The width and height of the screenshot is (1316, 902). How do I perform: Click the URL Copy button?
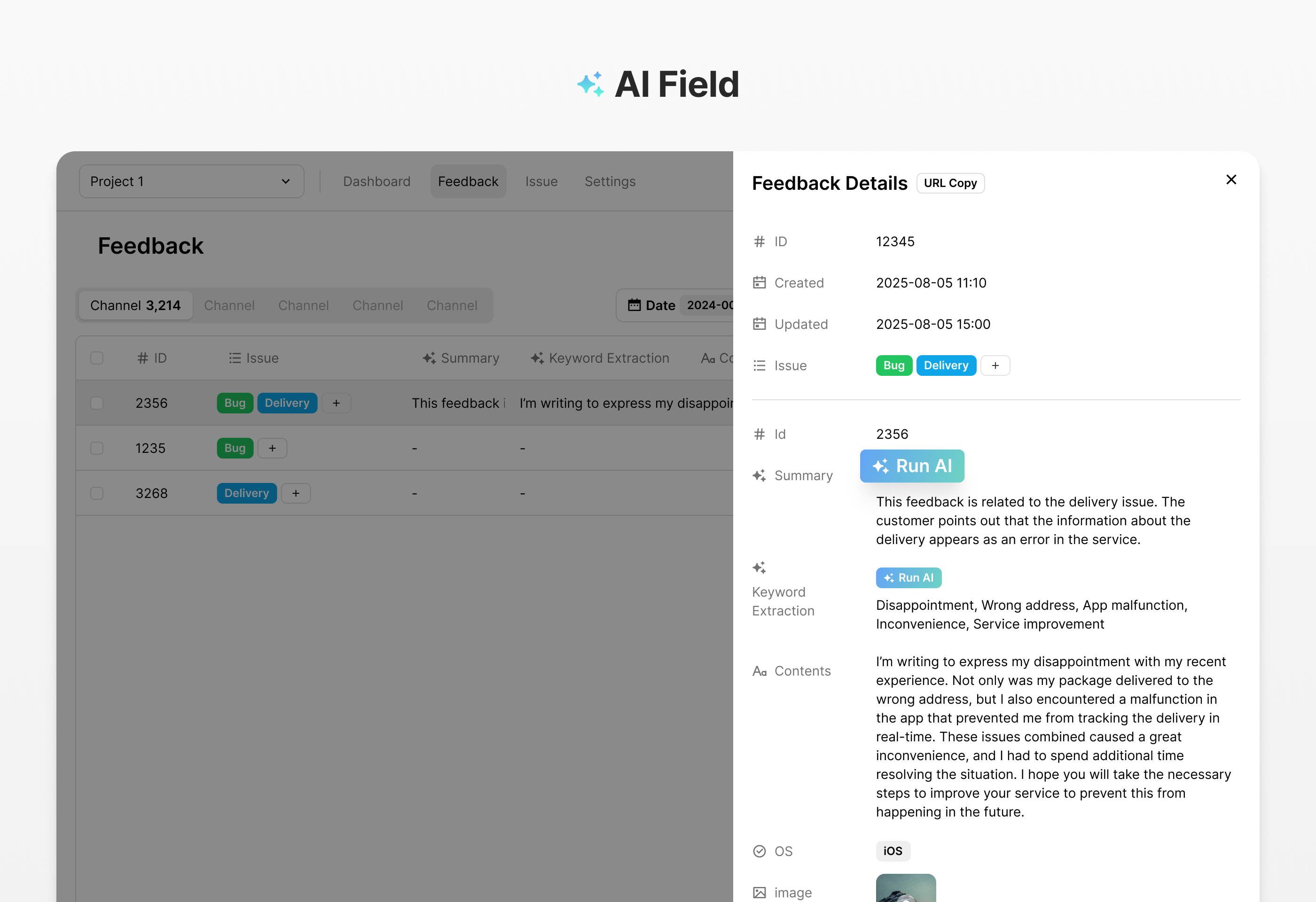point(950,183)
